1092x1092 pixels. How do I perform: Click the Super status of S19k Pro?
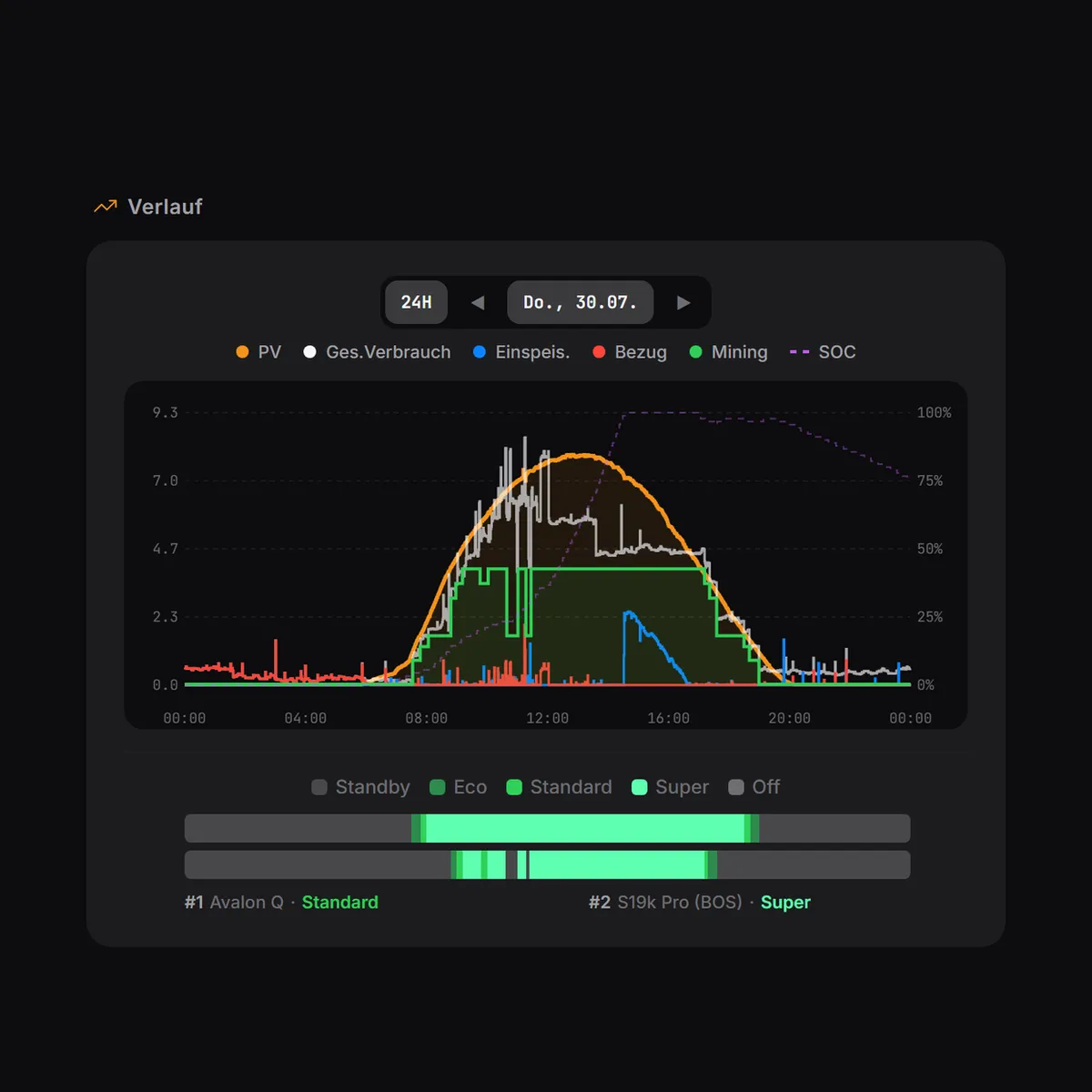pos(785,902)
